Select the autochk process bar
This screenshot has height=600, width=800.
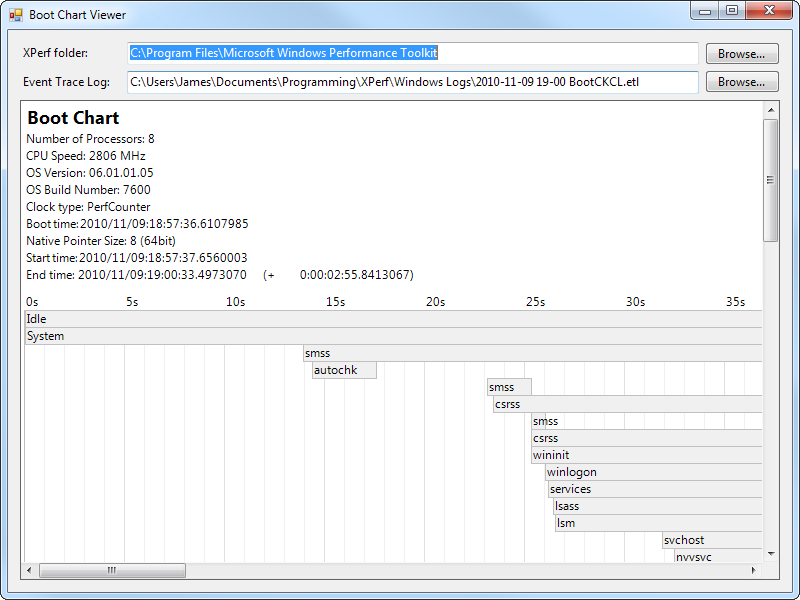(344, 370)
